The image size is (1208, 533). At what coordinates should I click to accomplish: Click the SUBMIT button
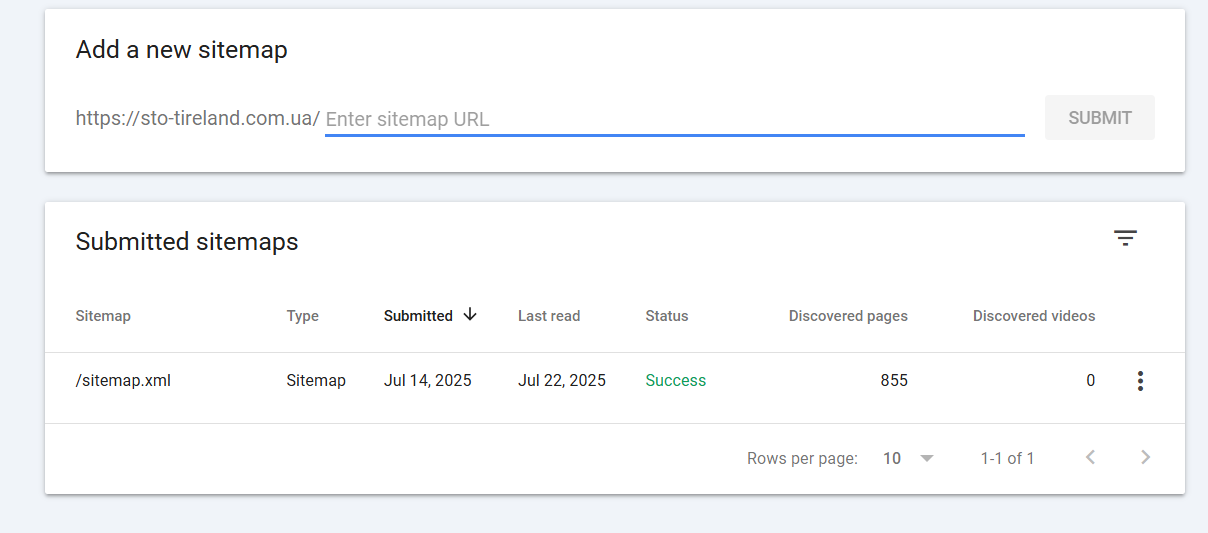pyautogui.click(x=1100, y=117)
